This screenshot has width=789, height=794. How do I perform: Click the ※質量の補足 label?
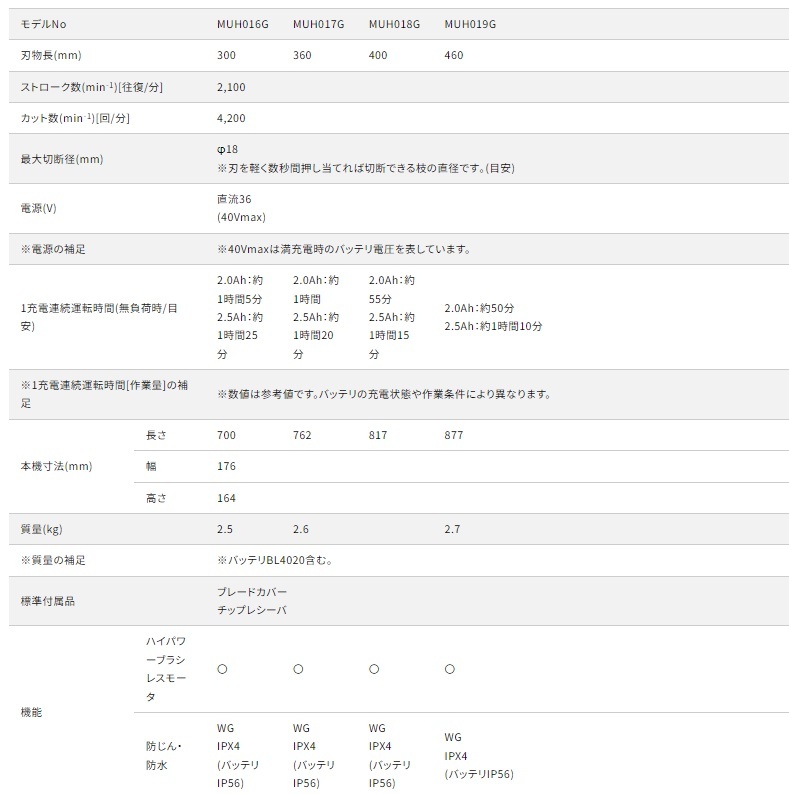pyautogui.click(x=53, y=560)
